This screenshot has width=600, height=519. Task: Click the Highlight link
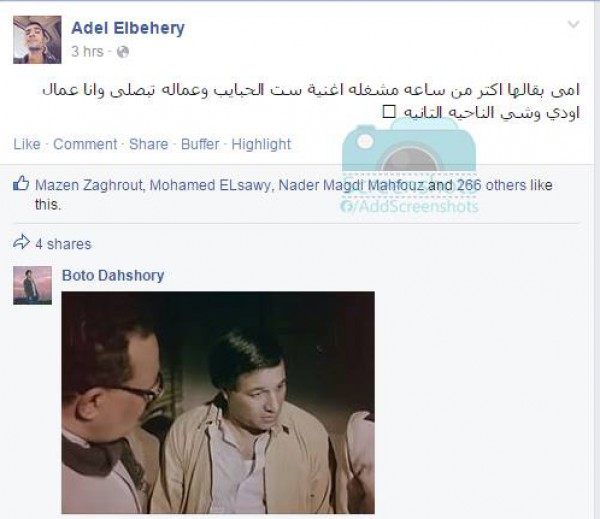[x=261, y=145]
